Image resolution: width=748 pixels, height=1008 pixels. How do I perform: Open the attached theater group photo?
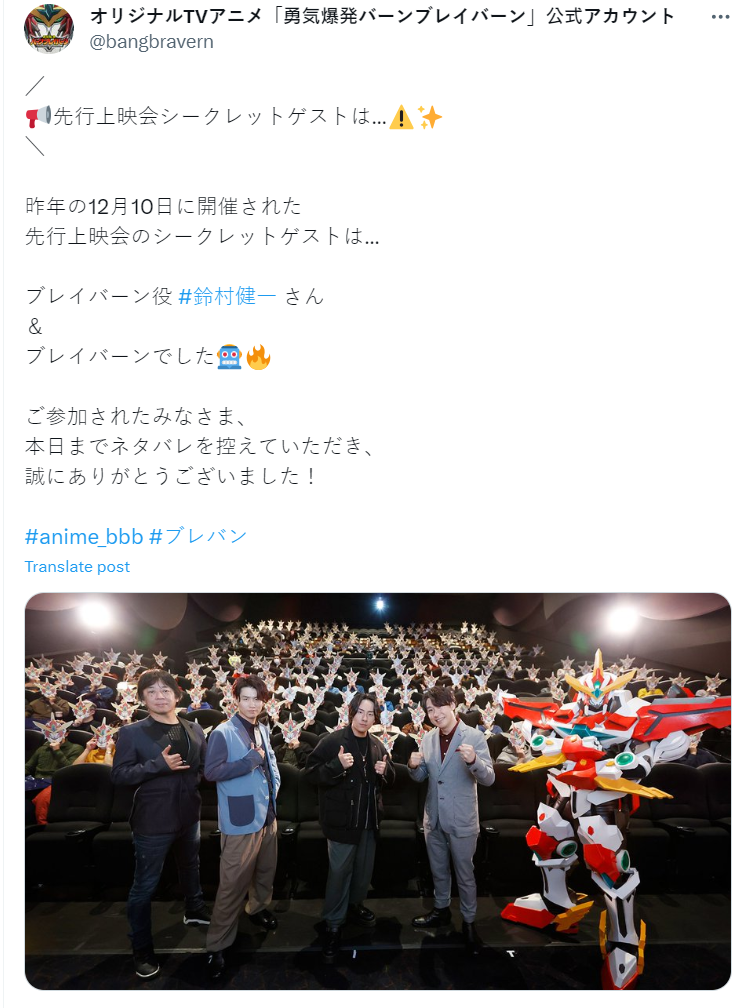(378, 791)
